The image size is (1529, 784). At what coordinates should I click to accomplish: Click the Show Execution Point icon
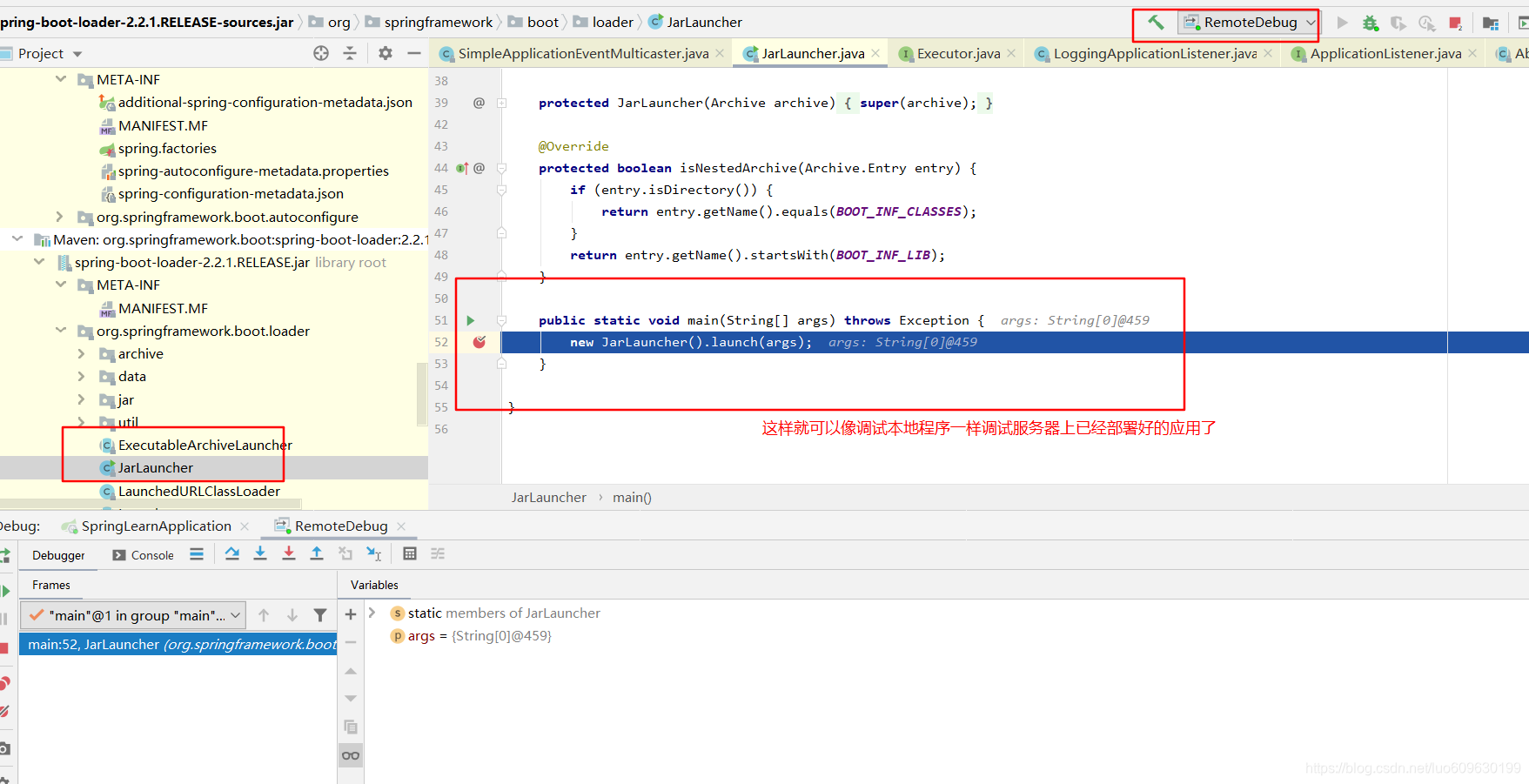pos(232,553)
